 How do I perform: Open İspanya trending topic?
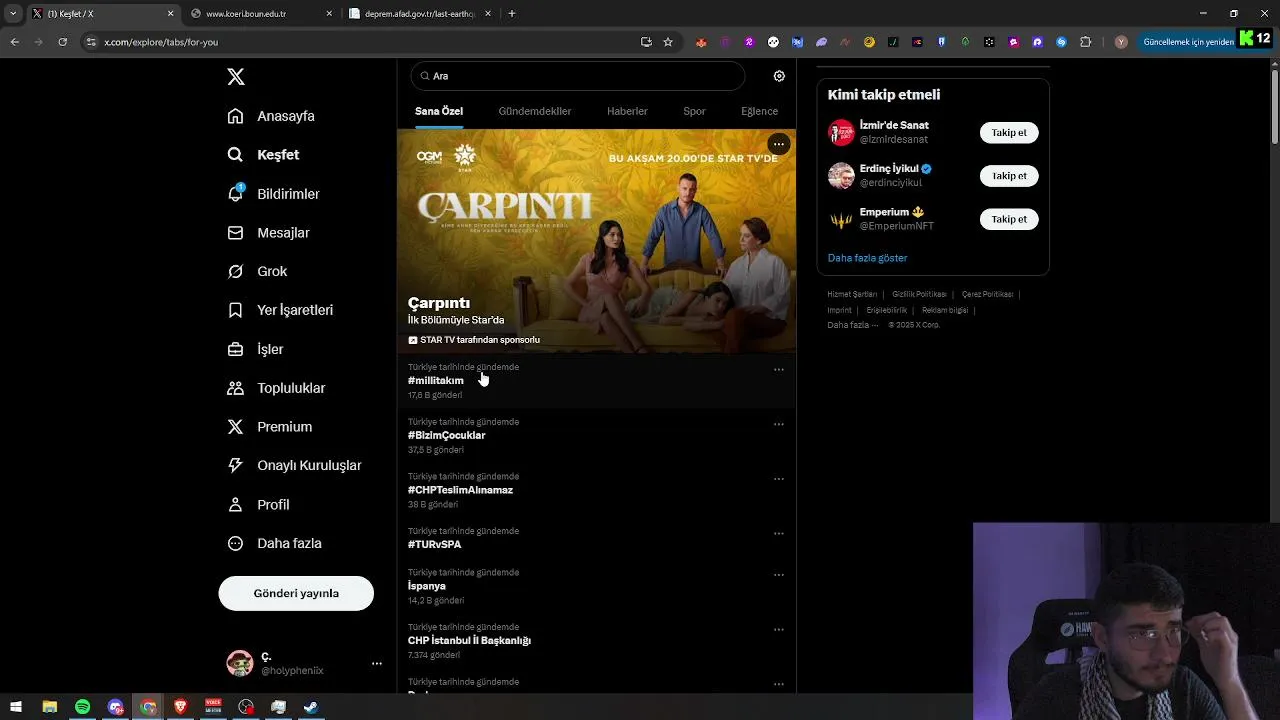click(597, 586)
